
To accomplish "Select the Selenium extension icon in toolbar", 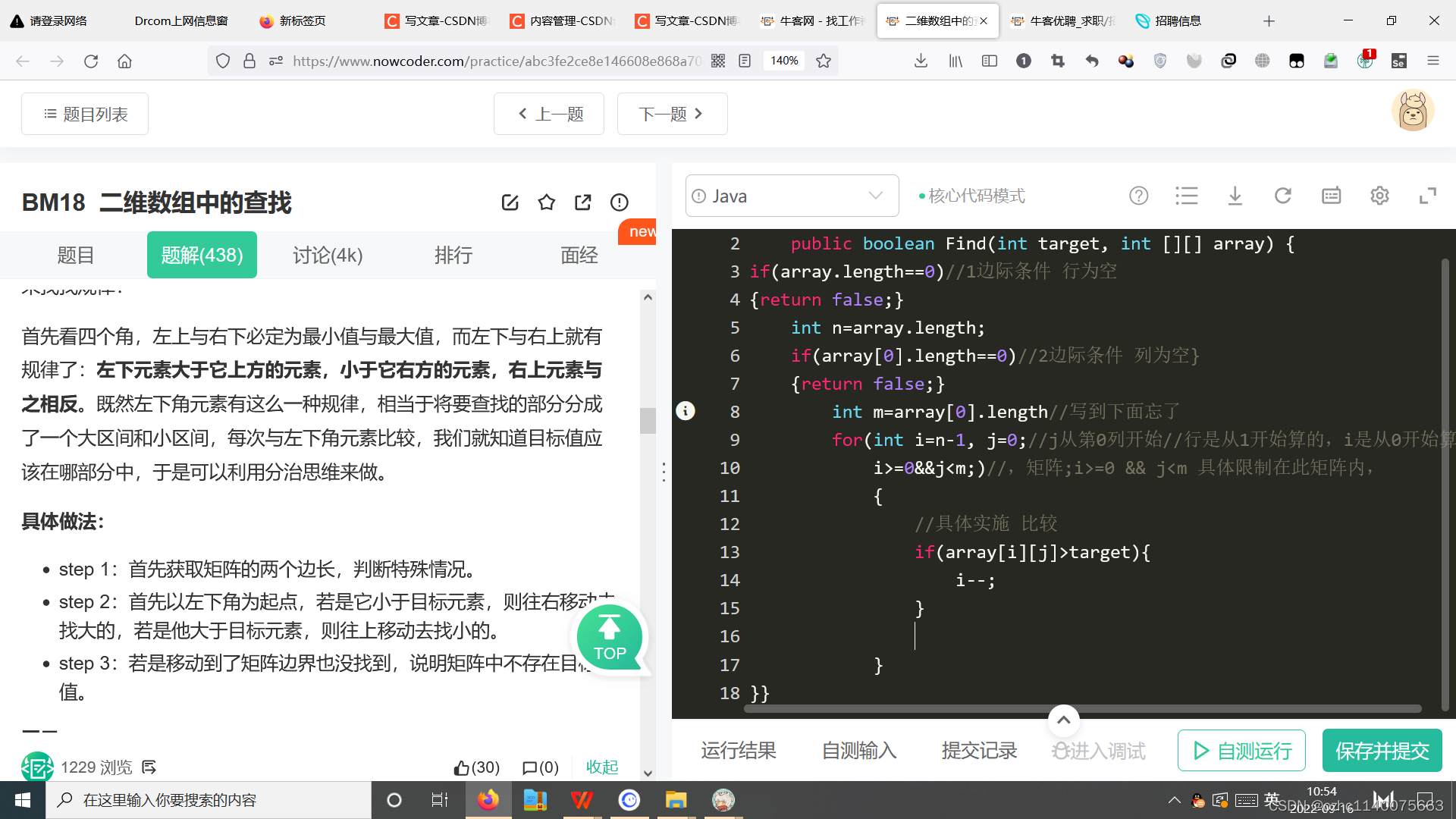I will pos(1399,61).
